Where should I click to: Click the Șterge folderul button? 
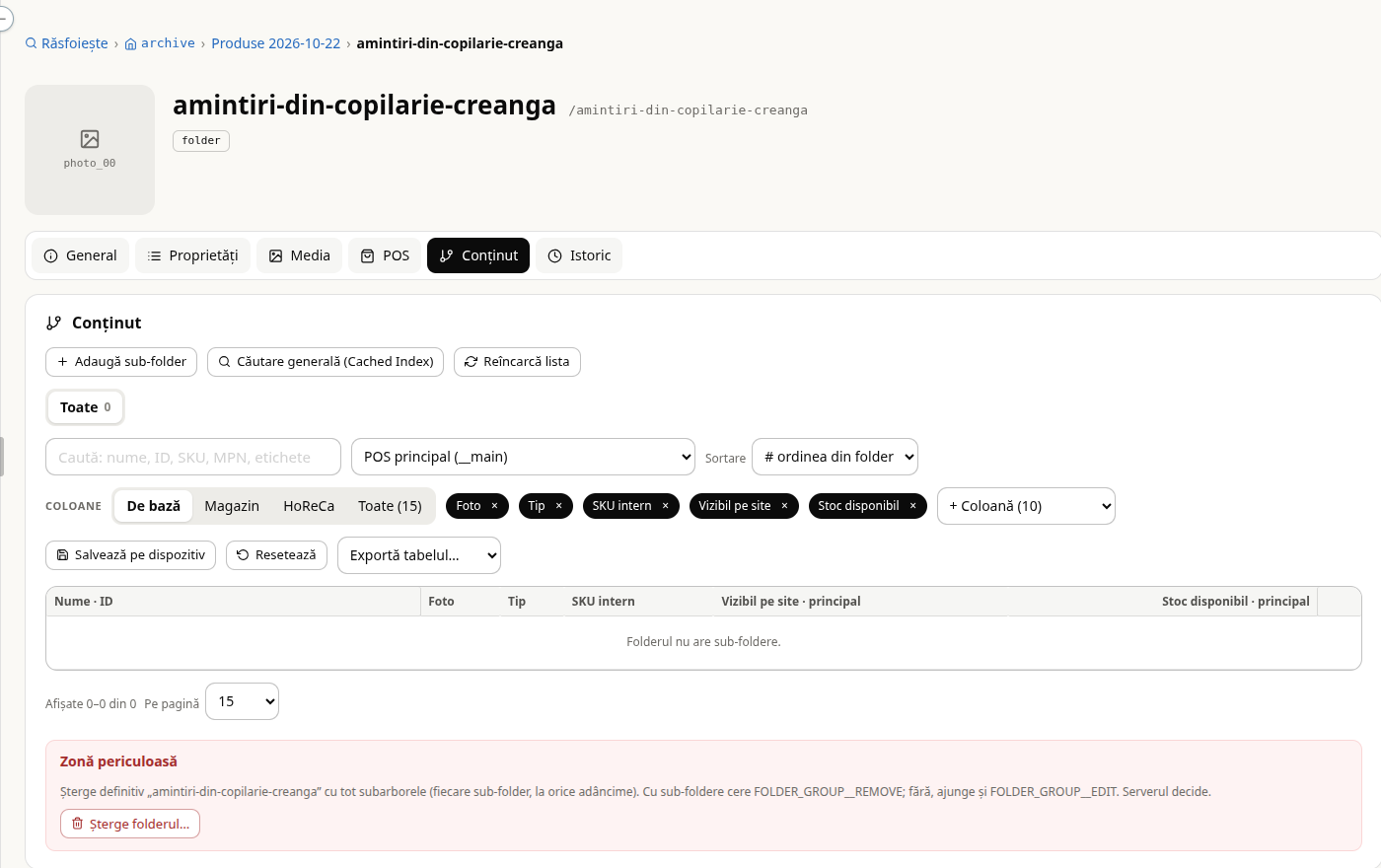point(130,824)
